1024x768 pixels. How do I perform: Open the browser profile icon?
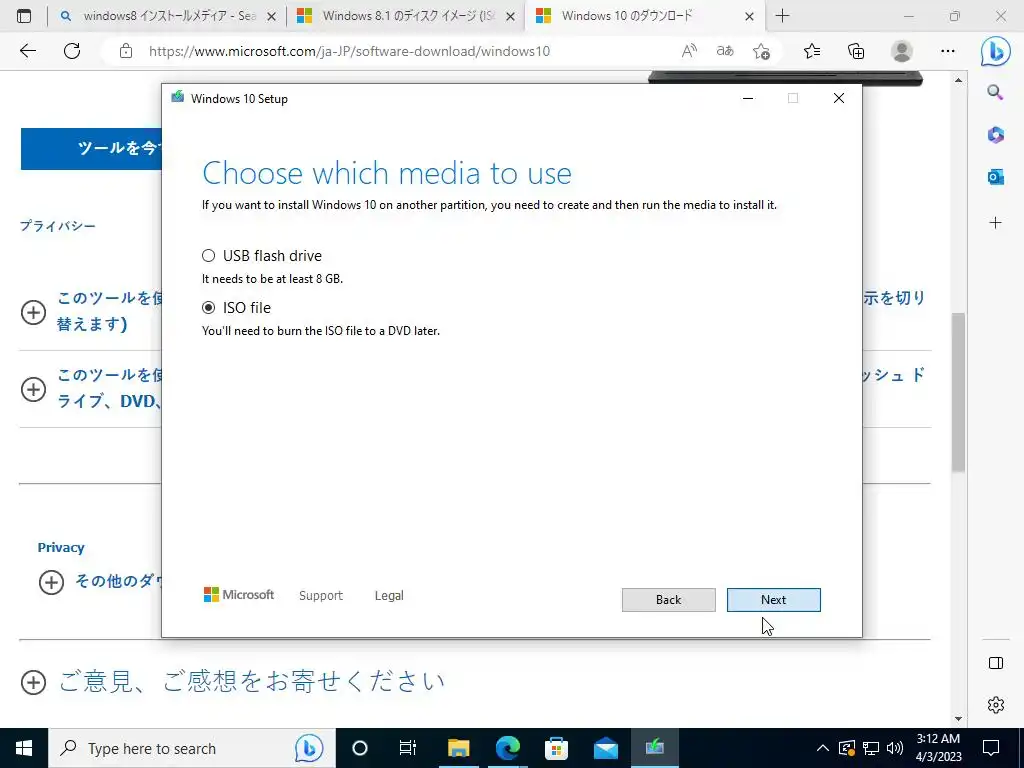902,51
